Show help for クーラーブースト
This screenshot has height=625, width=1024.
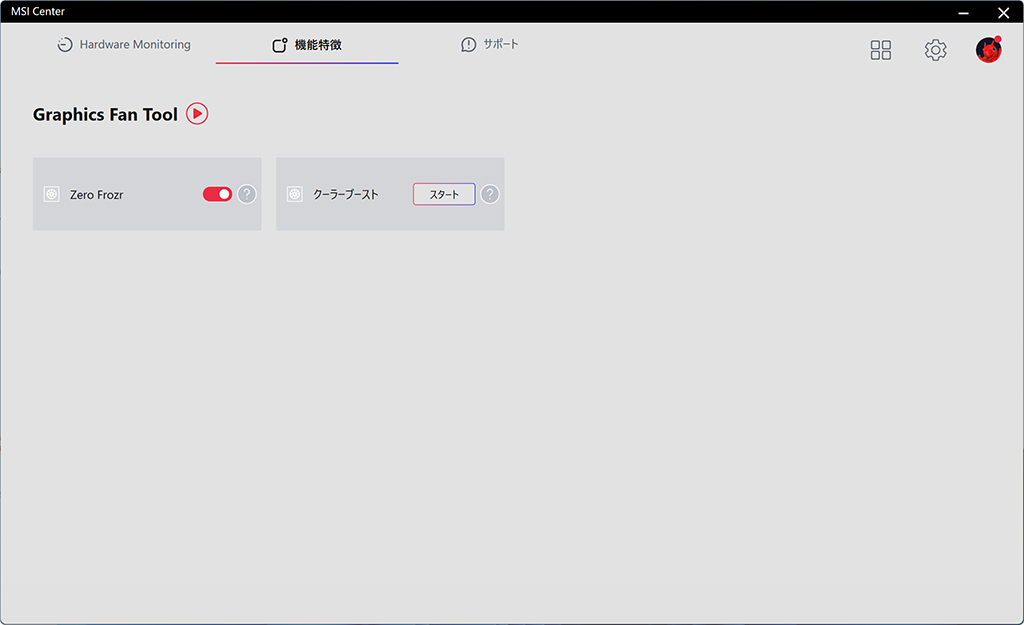[x=490, y=194]
